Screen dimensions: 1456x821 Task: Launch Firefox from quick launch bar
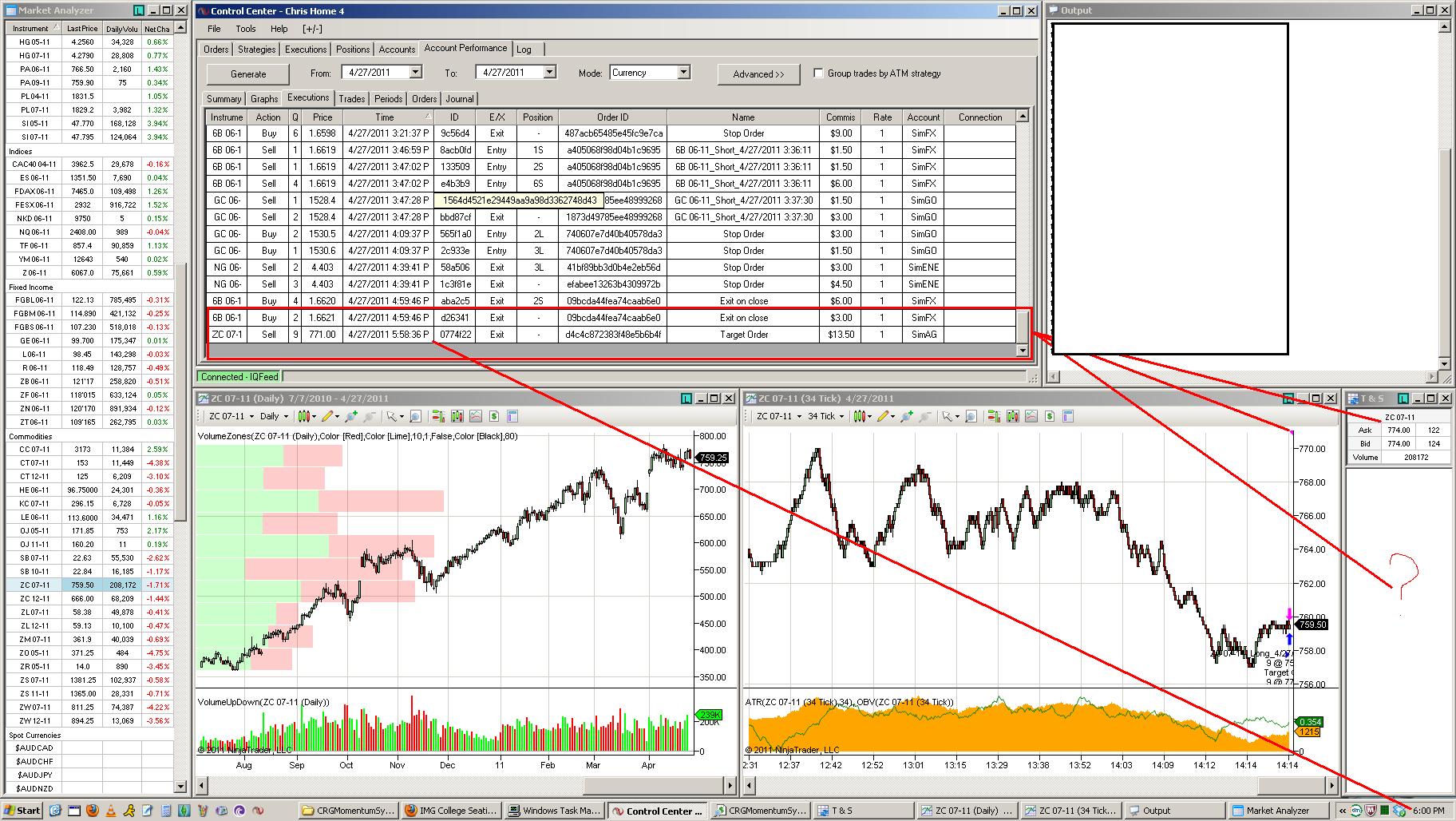click(x=92, y=811)
